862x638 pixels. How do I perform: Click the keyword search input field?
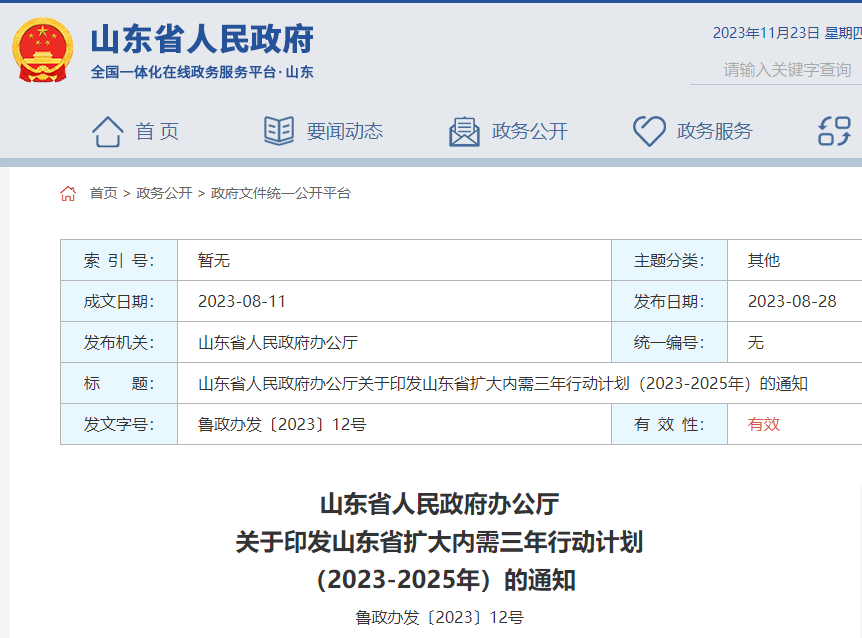(785, 70)
